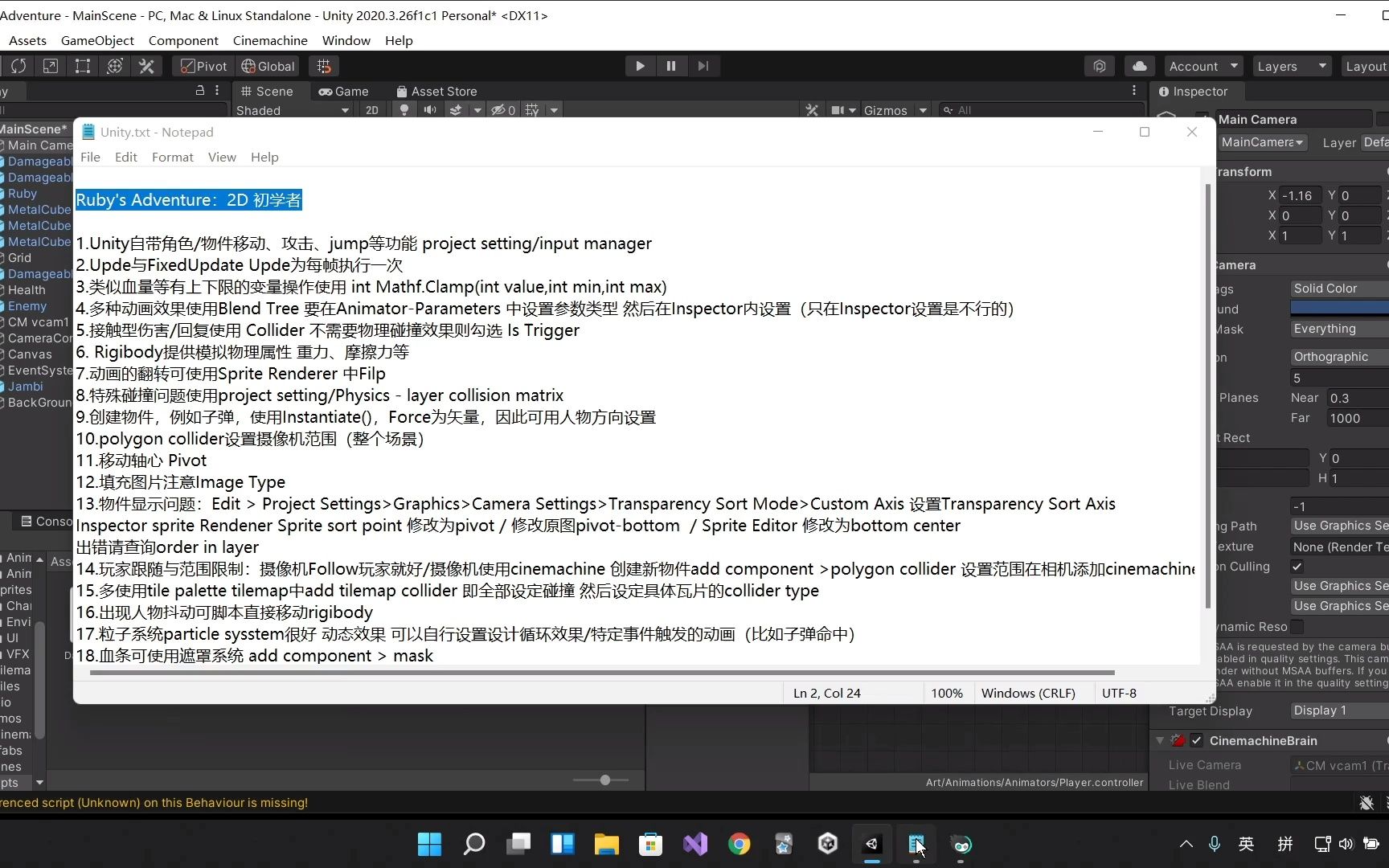The image size is (1389, 868).
Task: Switch to the Game tab
Action: click(x=344, y=91)
